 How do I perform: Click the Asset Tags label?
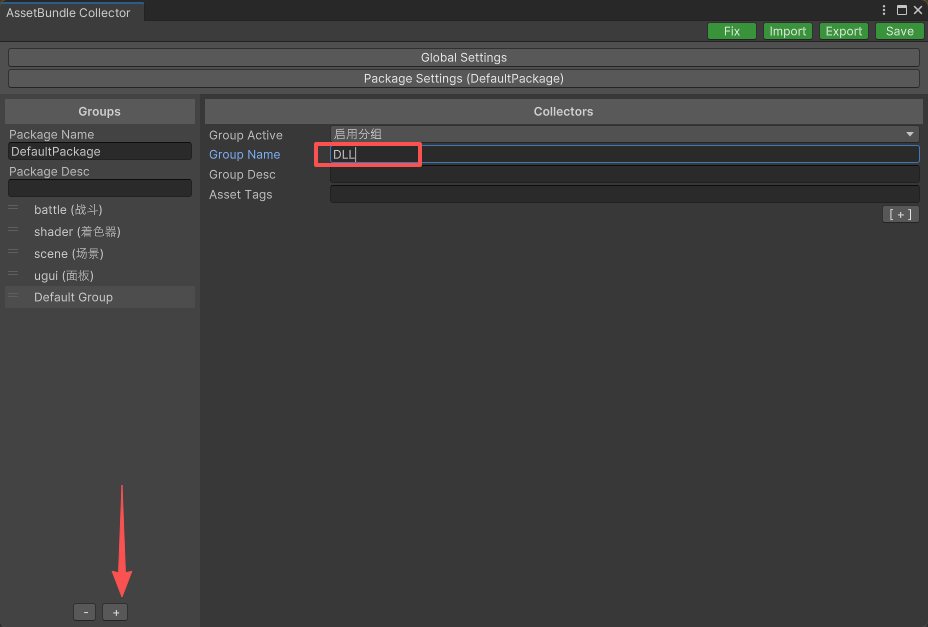coord(240,194)
